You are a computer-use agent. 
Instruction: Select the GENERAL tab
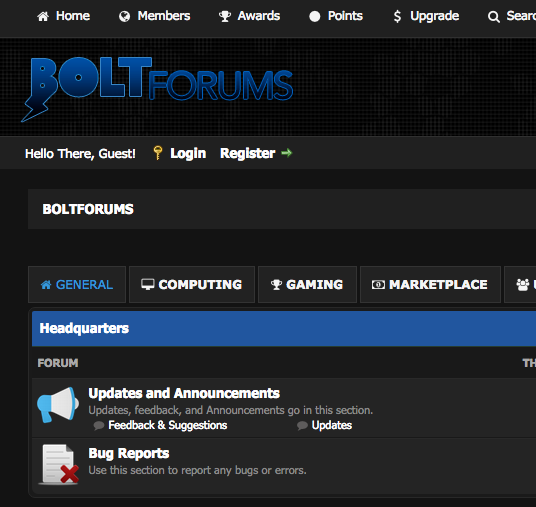tap(77, 284)
